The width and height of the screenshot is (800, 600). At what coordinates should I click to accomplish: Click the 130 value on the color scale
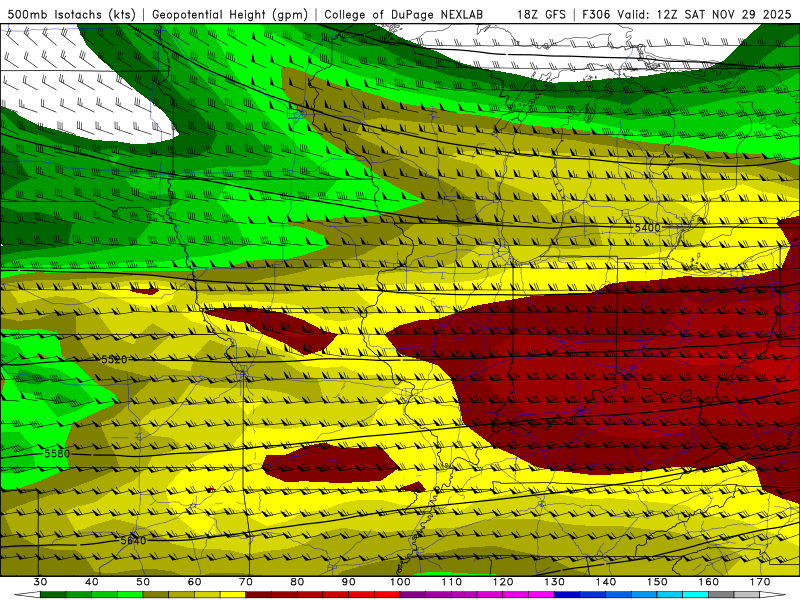point(555,582)
